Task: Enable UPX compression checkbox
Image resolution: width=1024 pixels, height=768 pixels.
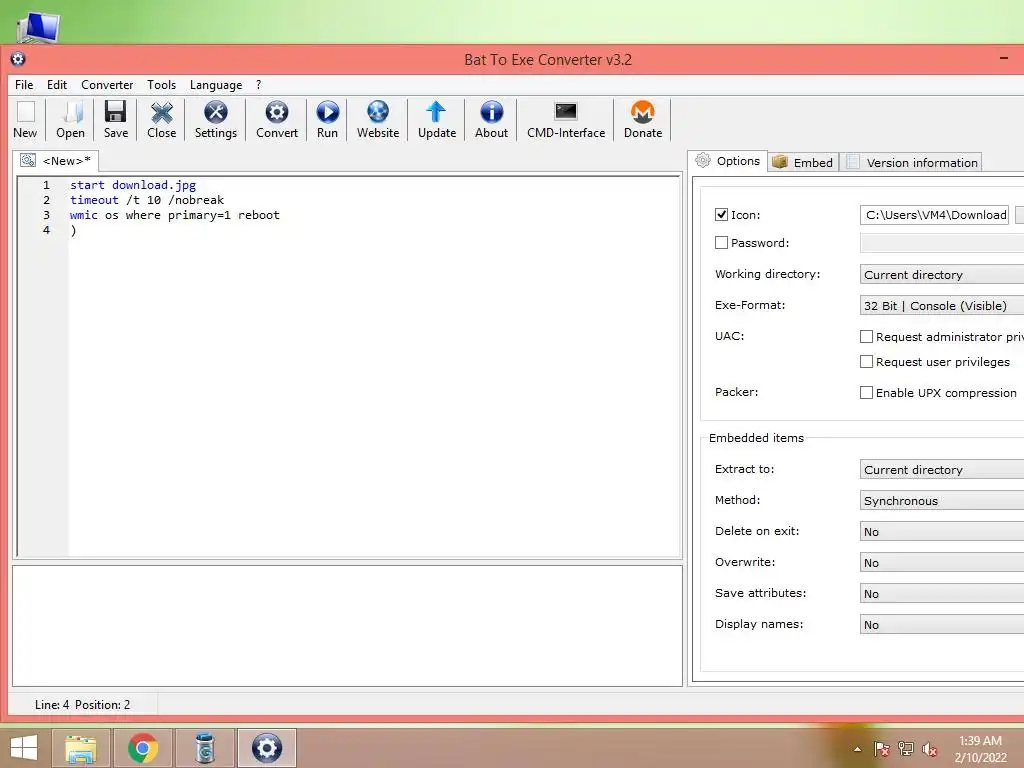Action: tap(866, 392)
